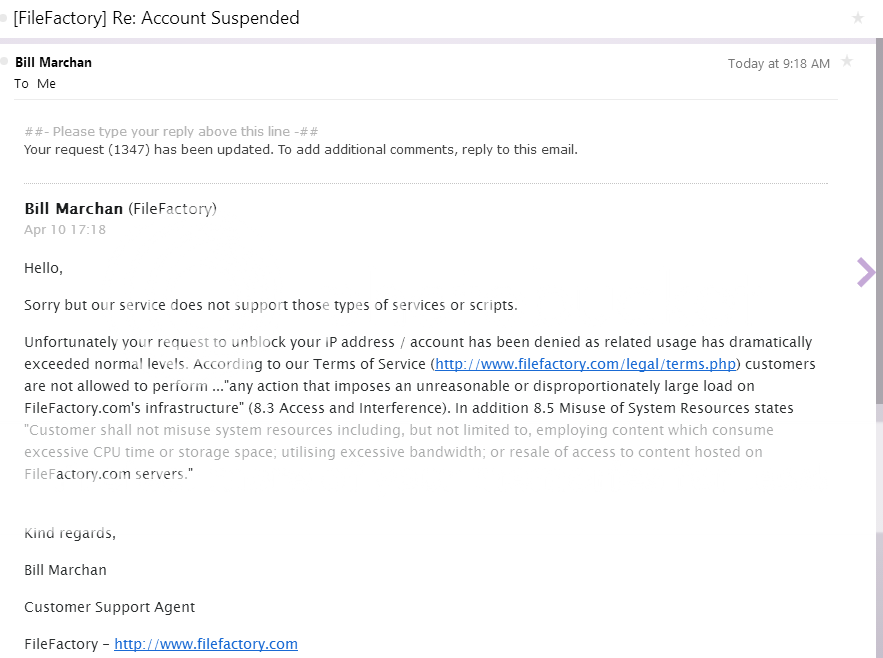Image resolution: width=883 pixels, height=658 pixels.
Task: Star the Account Suspended conversation subject
Action: [857, 18]
